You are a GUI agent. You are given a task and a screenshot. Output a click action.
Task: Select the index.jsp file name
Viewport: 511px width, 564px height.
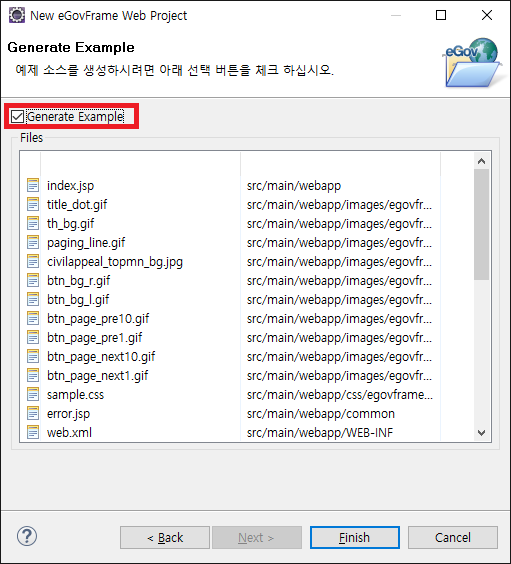70,186
